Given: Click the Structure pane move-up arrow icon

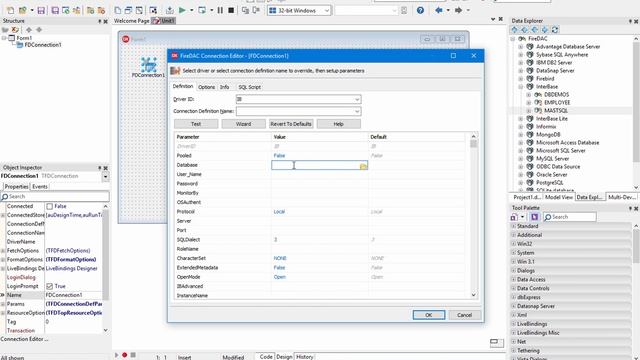Looking at the screenshot, I should tap(29, 30).
